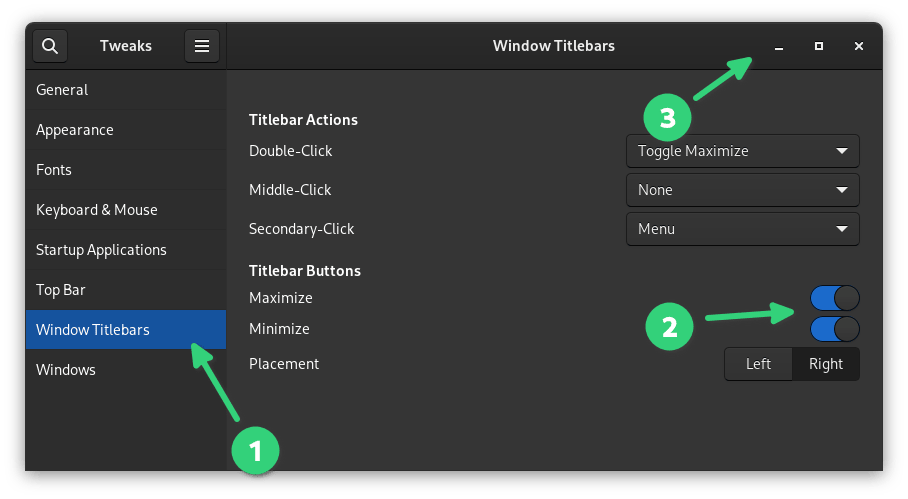Switch to Keyboard & Mouse settings
This screenshot has width=908, height=499.
(97, 210)
